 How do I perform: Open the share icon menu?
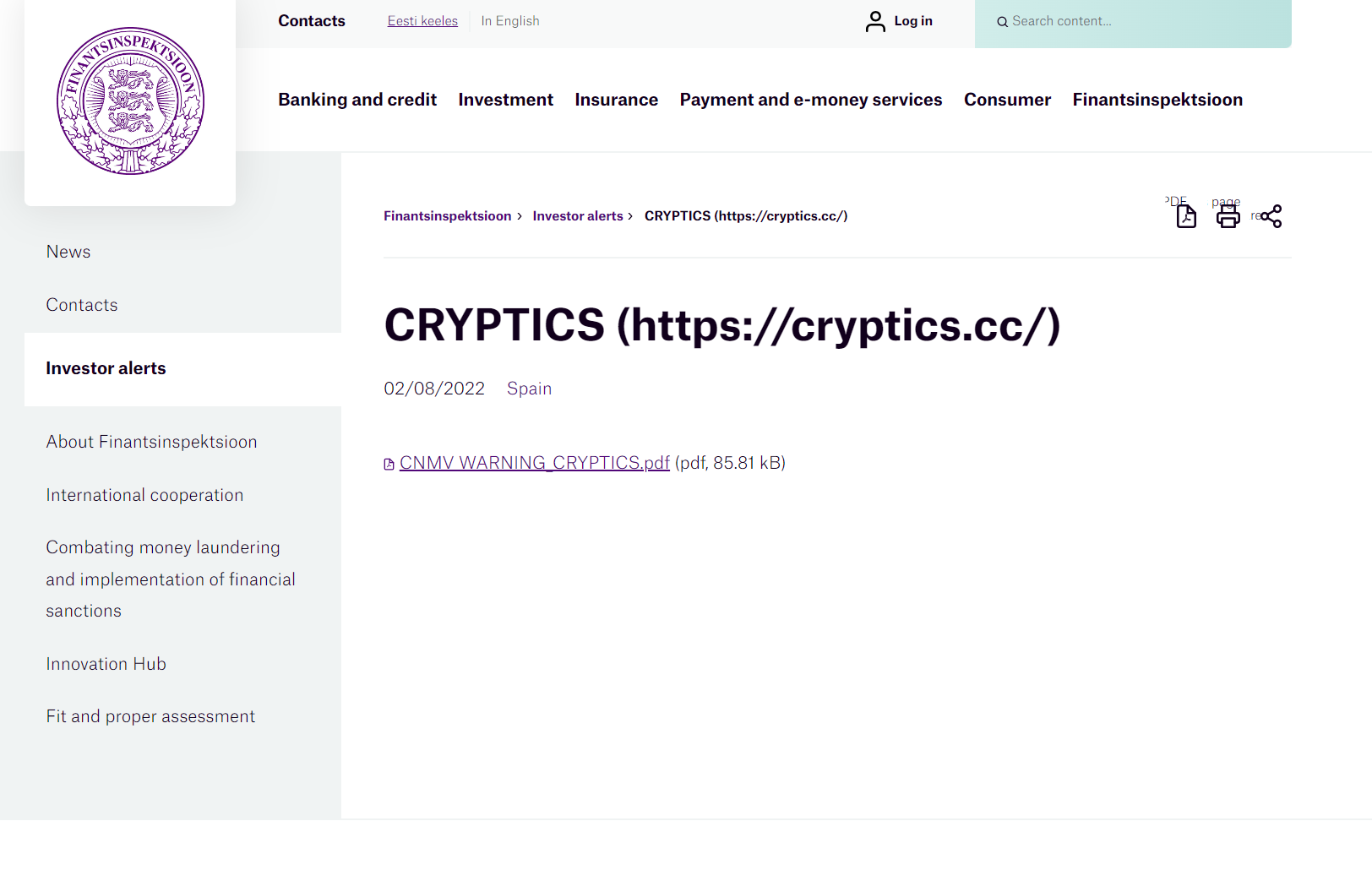point(1271,216)
